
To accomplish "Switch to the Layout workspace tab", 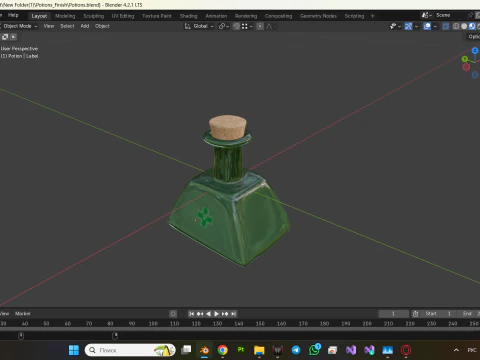I will 39,16.
